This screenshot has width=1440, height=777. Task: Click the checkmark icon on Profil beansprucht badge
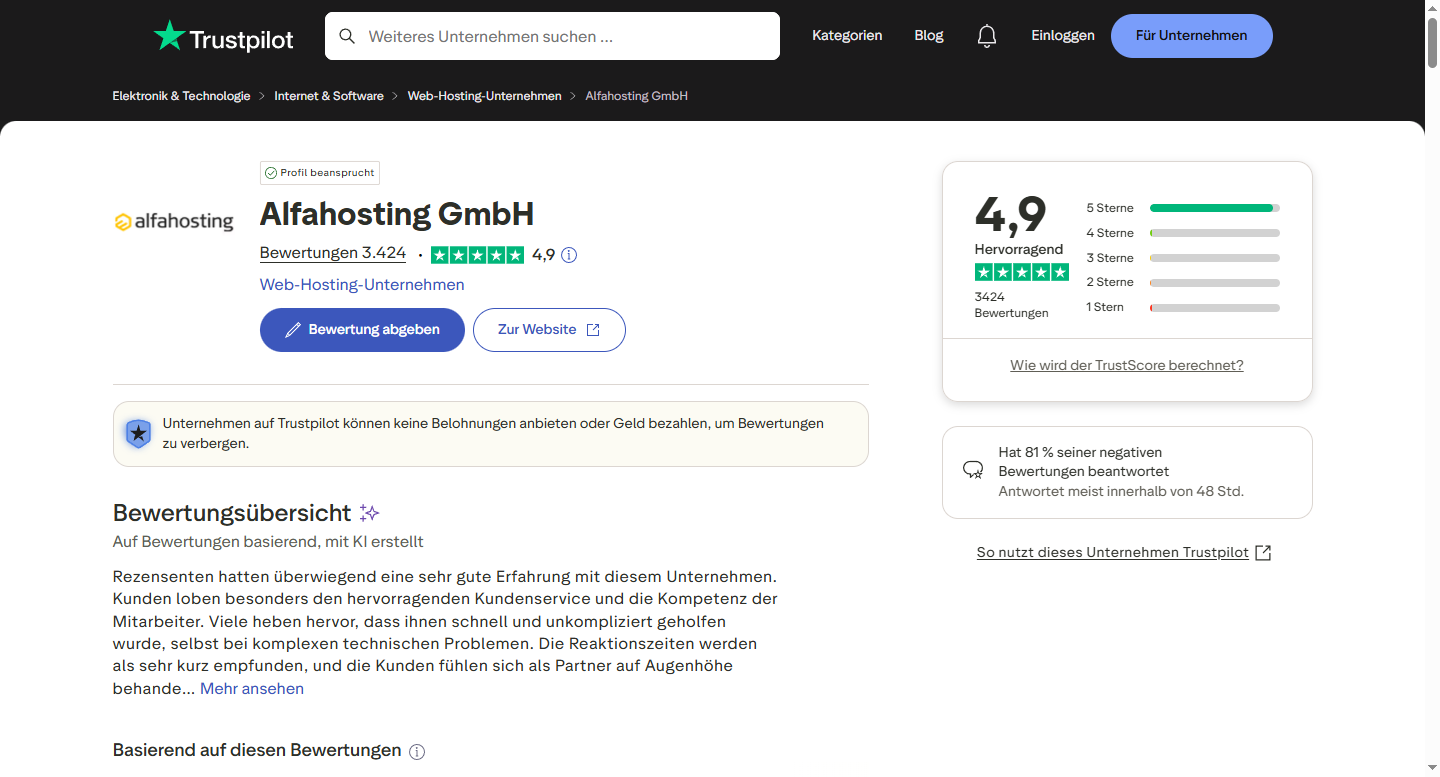coord(271,172)
